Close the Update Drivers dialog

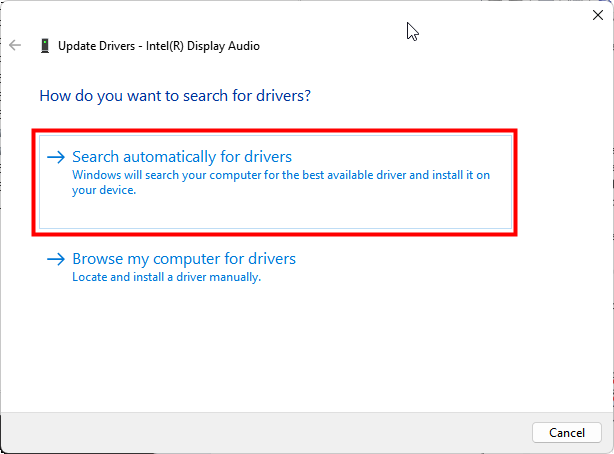[598, 15]
